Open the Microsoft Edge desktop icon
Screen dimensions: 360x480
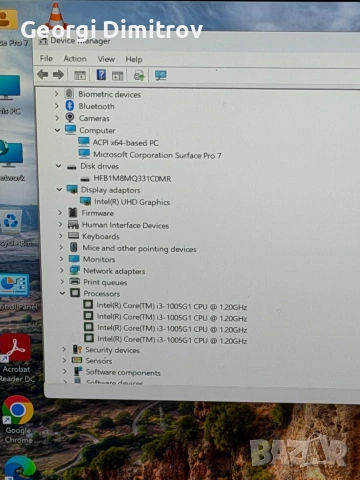point(19,467)
